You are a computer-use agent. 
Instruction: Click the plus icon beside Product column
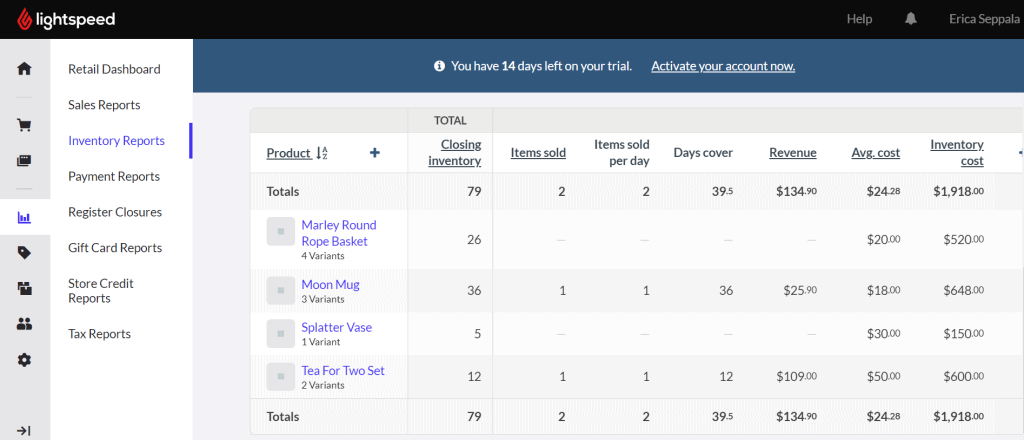pos(375,153)
